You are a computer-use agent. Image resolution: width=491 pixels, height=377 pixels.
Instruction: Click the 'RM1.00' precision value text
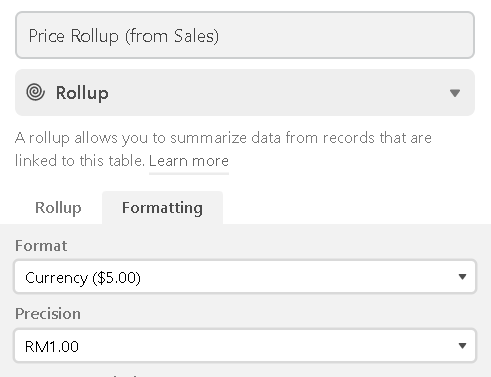(52, 347)
